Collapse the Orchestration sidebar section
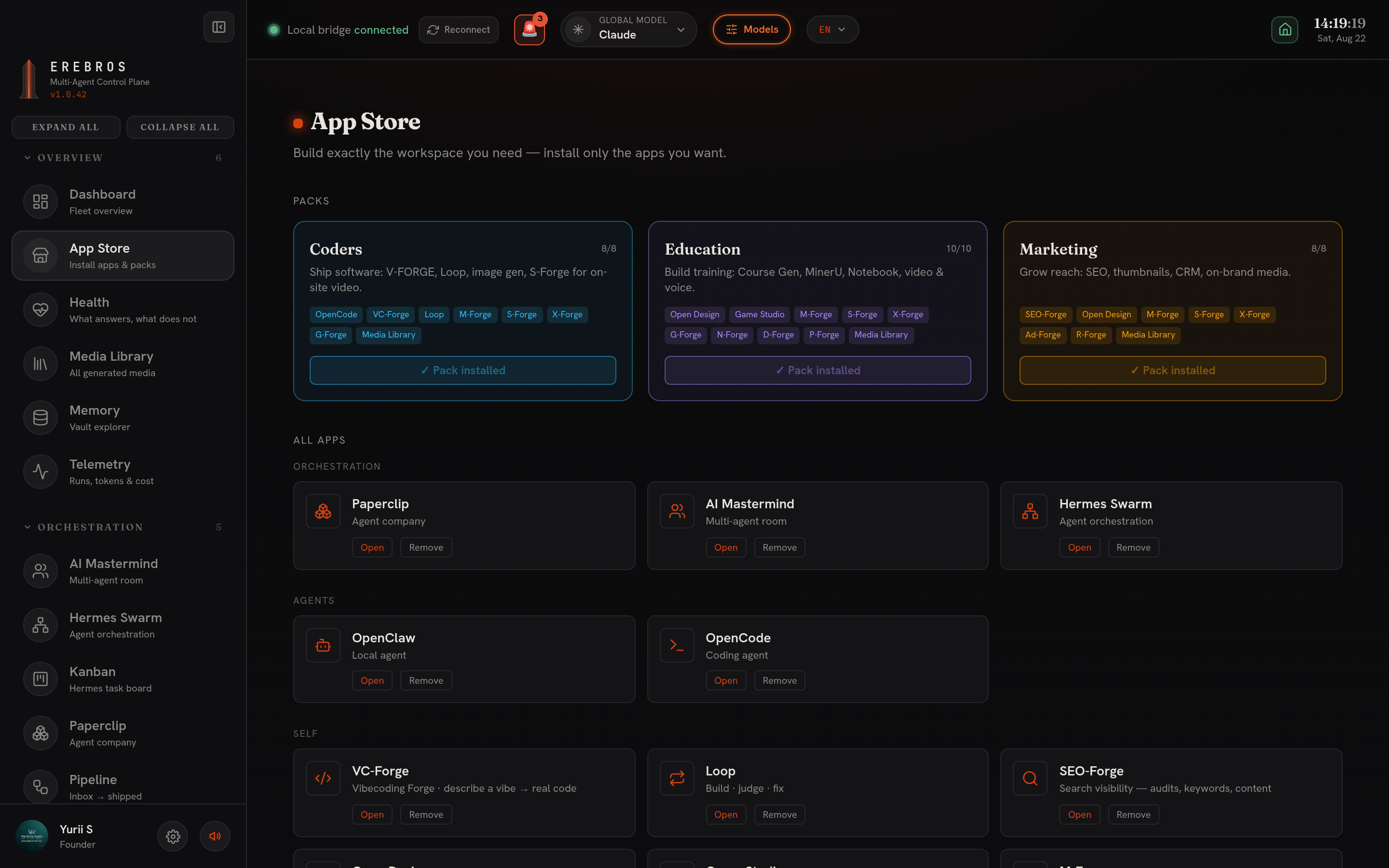 (123, 527)
